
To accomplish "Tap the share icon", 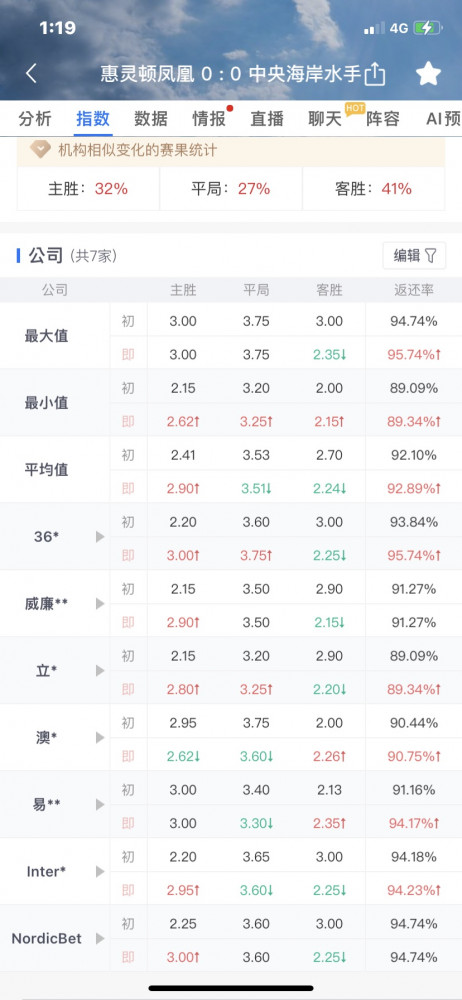I will coord(375,74).
